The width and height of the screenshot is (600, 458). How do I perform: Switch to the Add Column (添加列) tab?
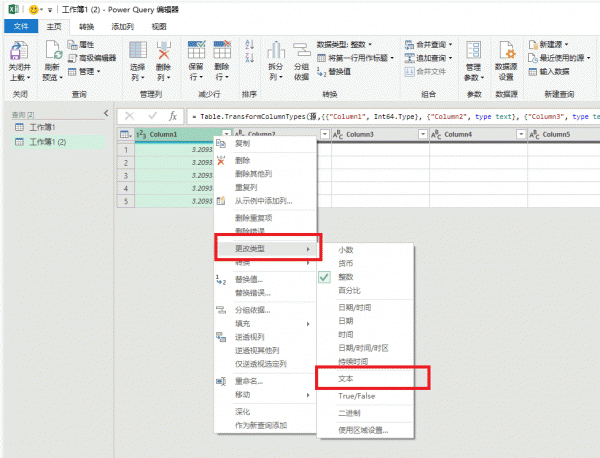pos(122,27)
